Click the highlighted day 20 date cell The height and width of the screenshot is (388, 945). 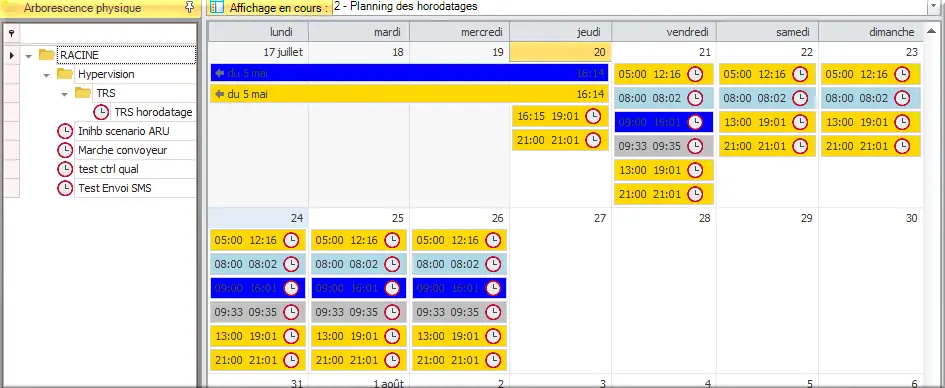(x=560, y=52)
